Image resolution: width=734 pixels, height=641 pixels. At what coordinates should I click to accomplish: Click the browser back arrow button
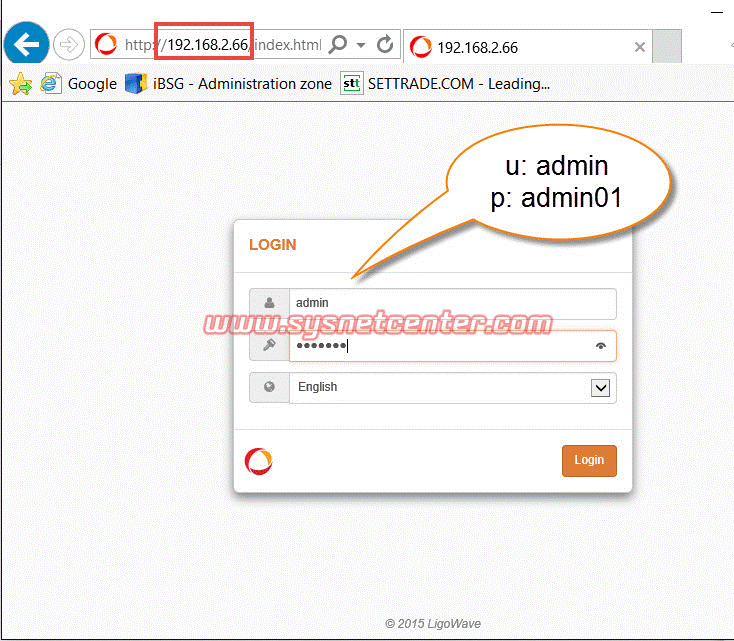point(27,44)
